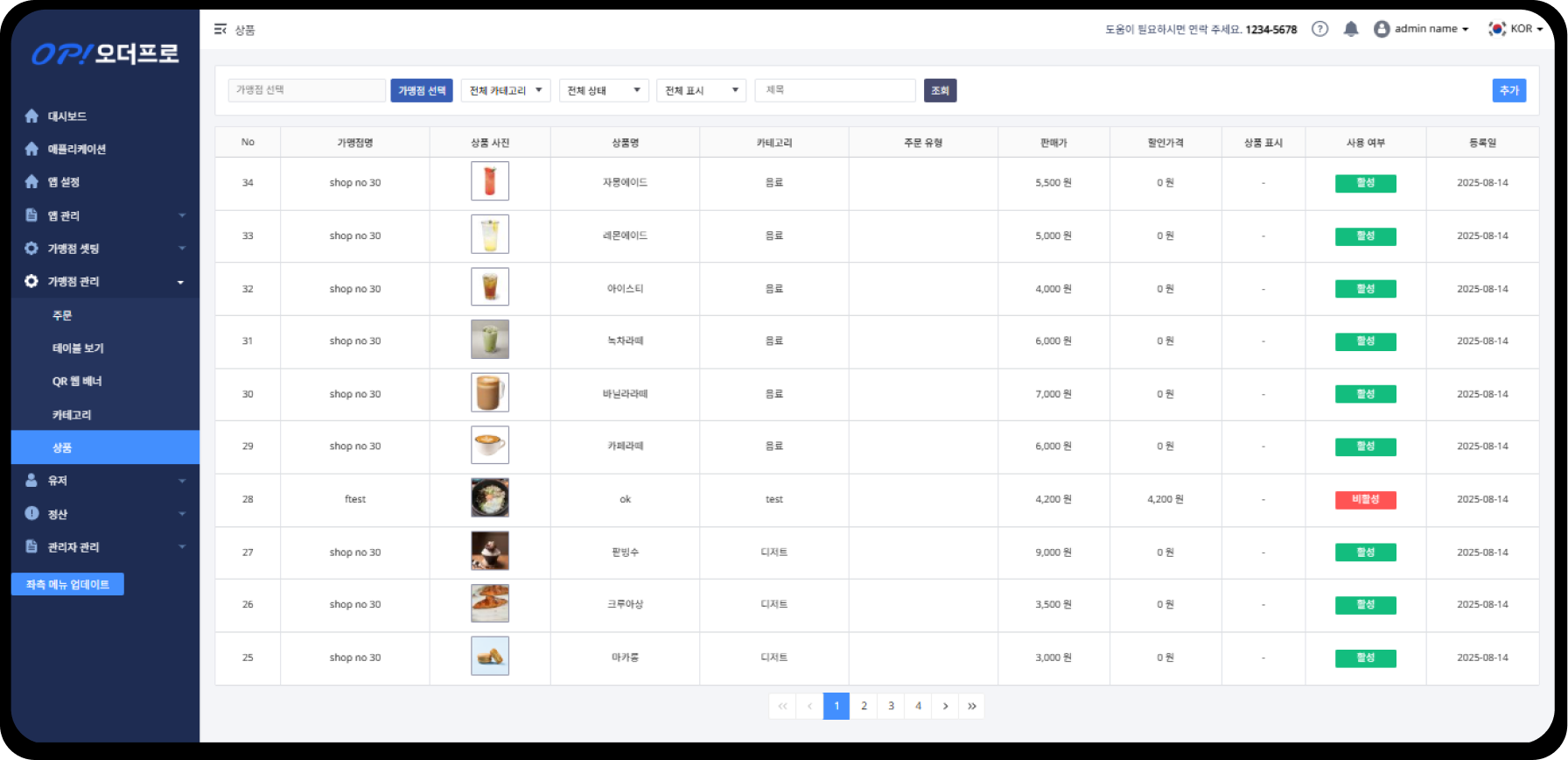Image resolution: width=1568 pixels, height=760 pixels.
Task: Click the Korean flag language icon
Action: point(1497,29)
